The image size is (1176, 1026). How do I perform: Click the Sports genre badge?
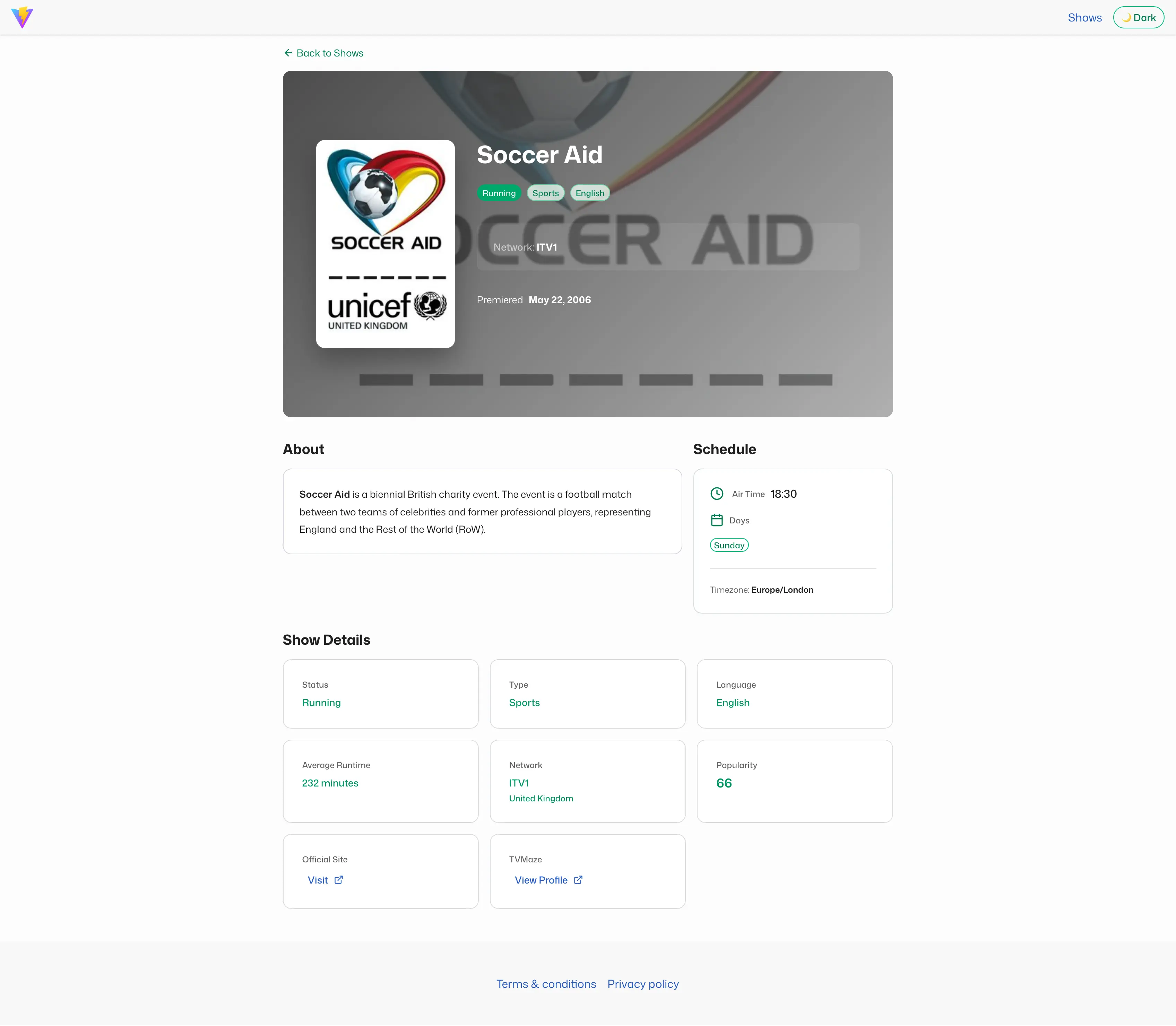[x=546, y=193]
